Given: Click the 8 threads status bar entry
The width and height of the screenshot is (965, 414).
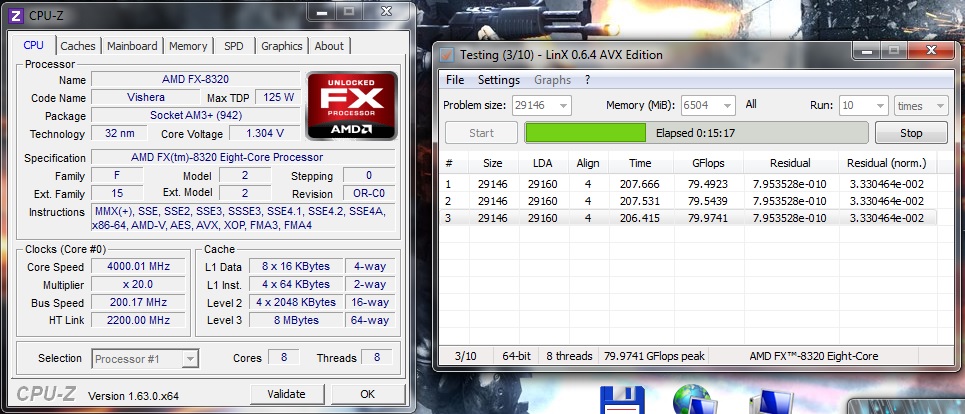Looking at the screenshot, I should (569, 356).
